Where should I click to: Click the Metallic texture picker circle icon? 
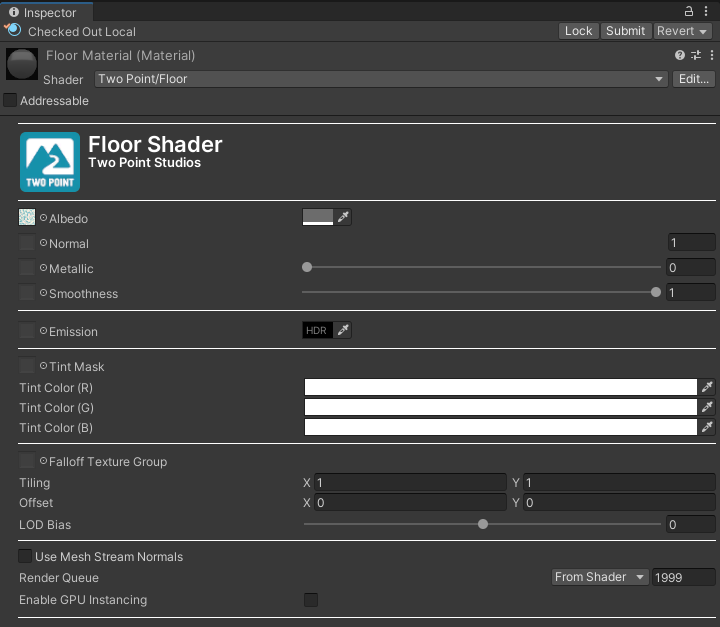click(43, 267)
